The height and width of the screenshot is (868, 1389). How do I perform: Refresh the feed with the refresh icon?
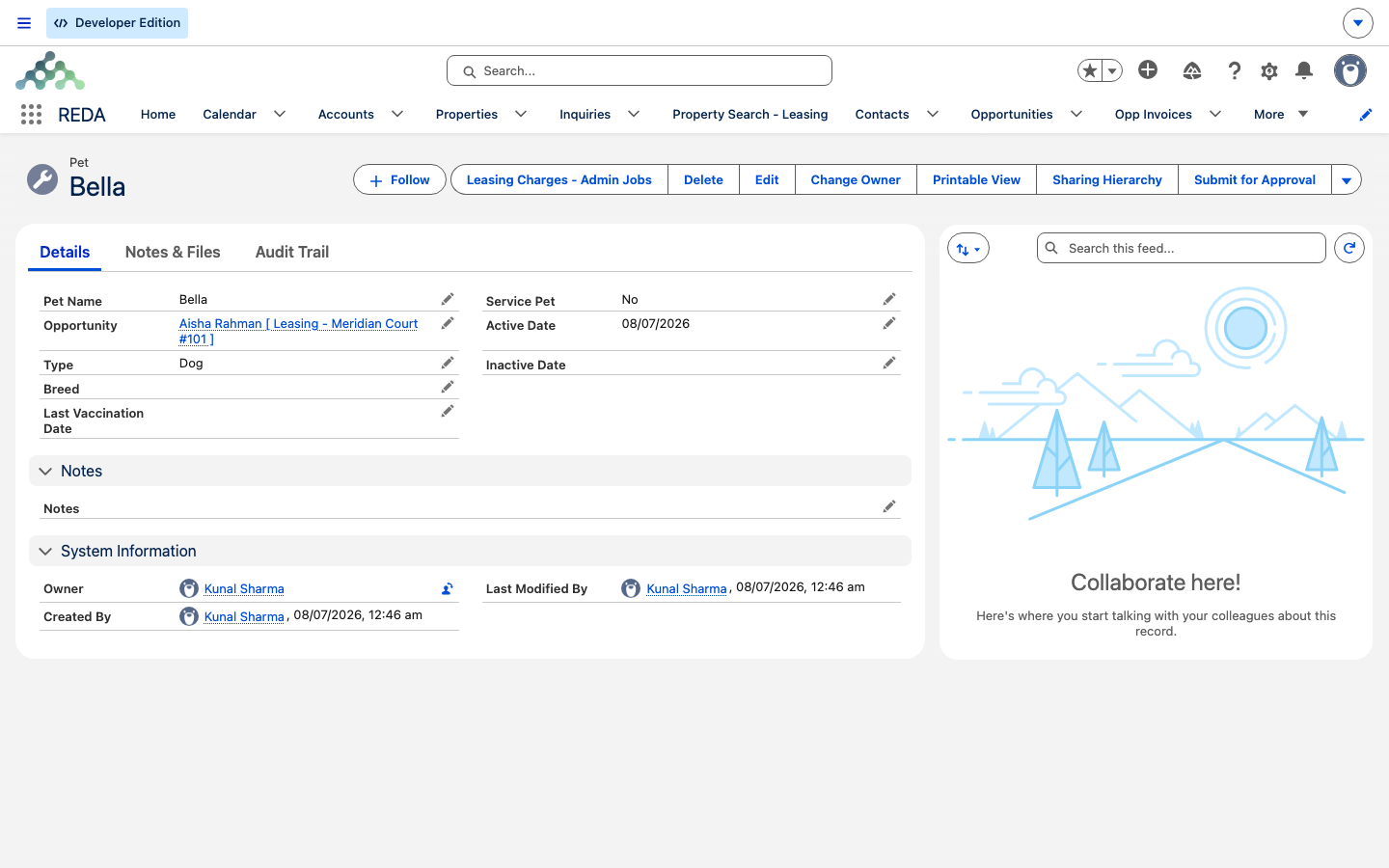point(1349,248)
